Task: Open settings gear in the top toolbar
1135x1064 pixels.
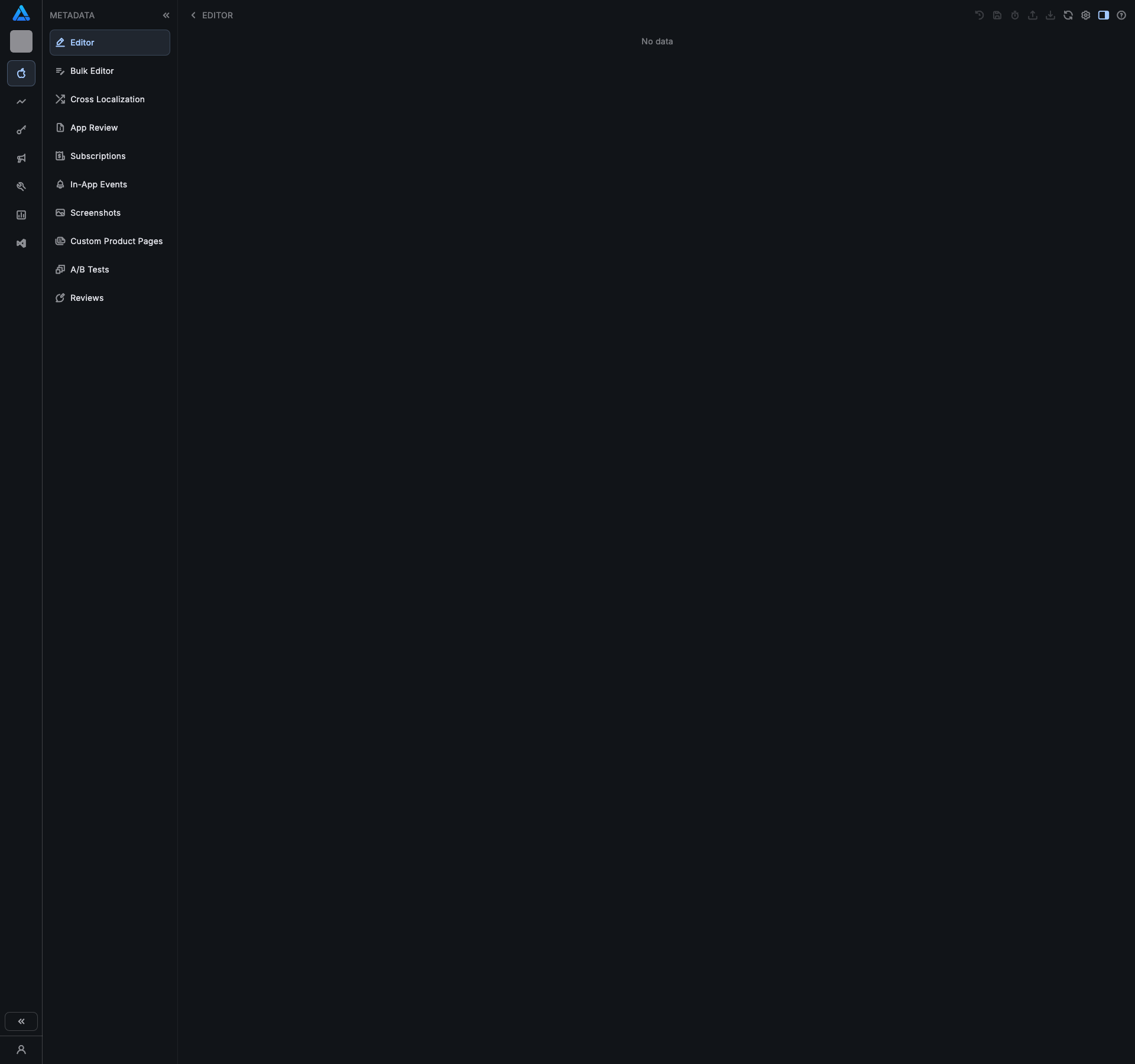Action: point(1085,15)
